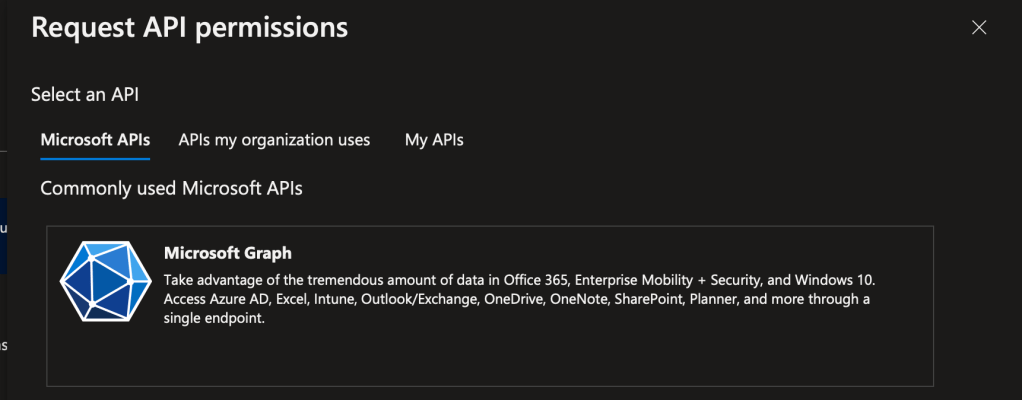Viewport: 1022px width, 400px height.
Task: Click the Microsoft Graph description paragraph
Action: click(520, 299)
